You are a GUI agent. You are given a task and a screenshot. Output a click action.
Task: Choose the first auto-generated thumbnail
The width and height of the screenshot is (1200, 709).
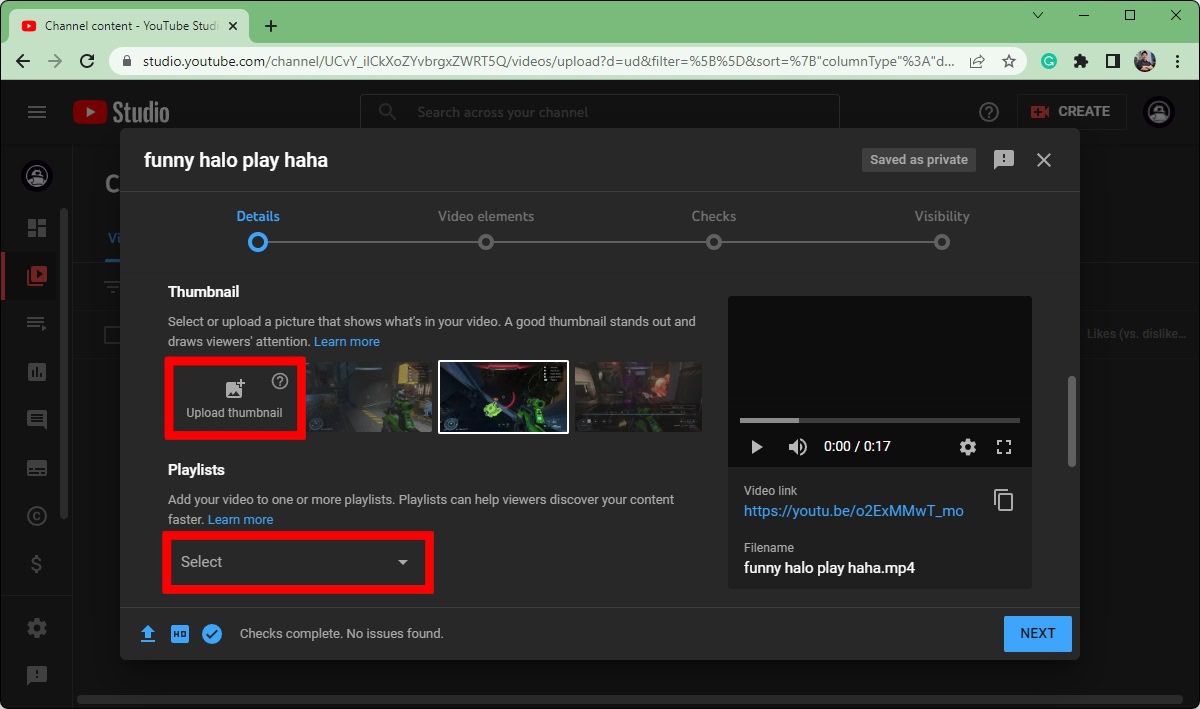pyautogui.click(x=369, y=397)
